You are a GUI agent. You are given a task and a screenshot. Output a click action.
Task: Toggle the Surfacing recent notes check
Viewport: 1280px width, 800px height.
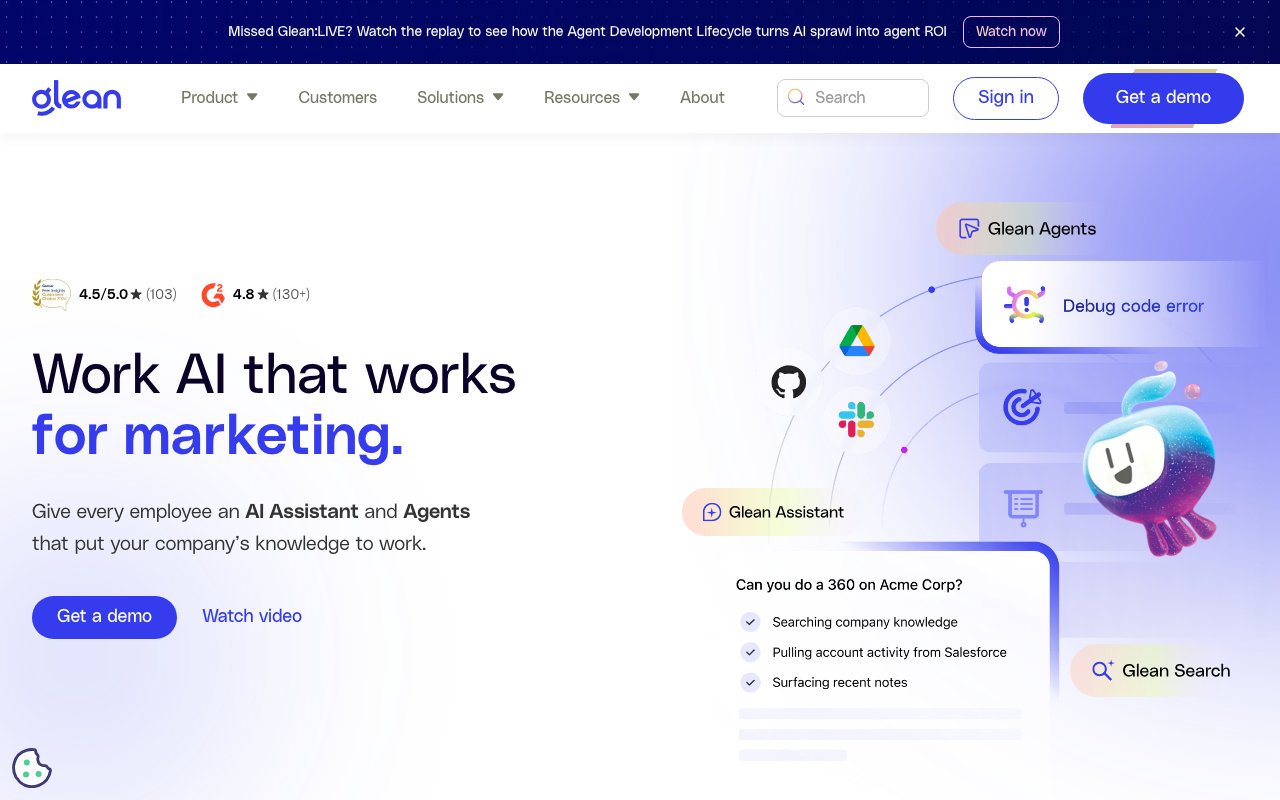[x=750, y=682]
